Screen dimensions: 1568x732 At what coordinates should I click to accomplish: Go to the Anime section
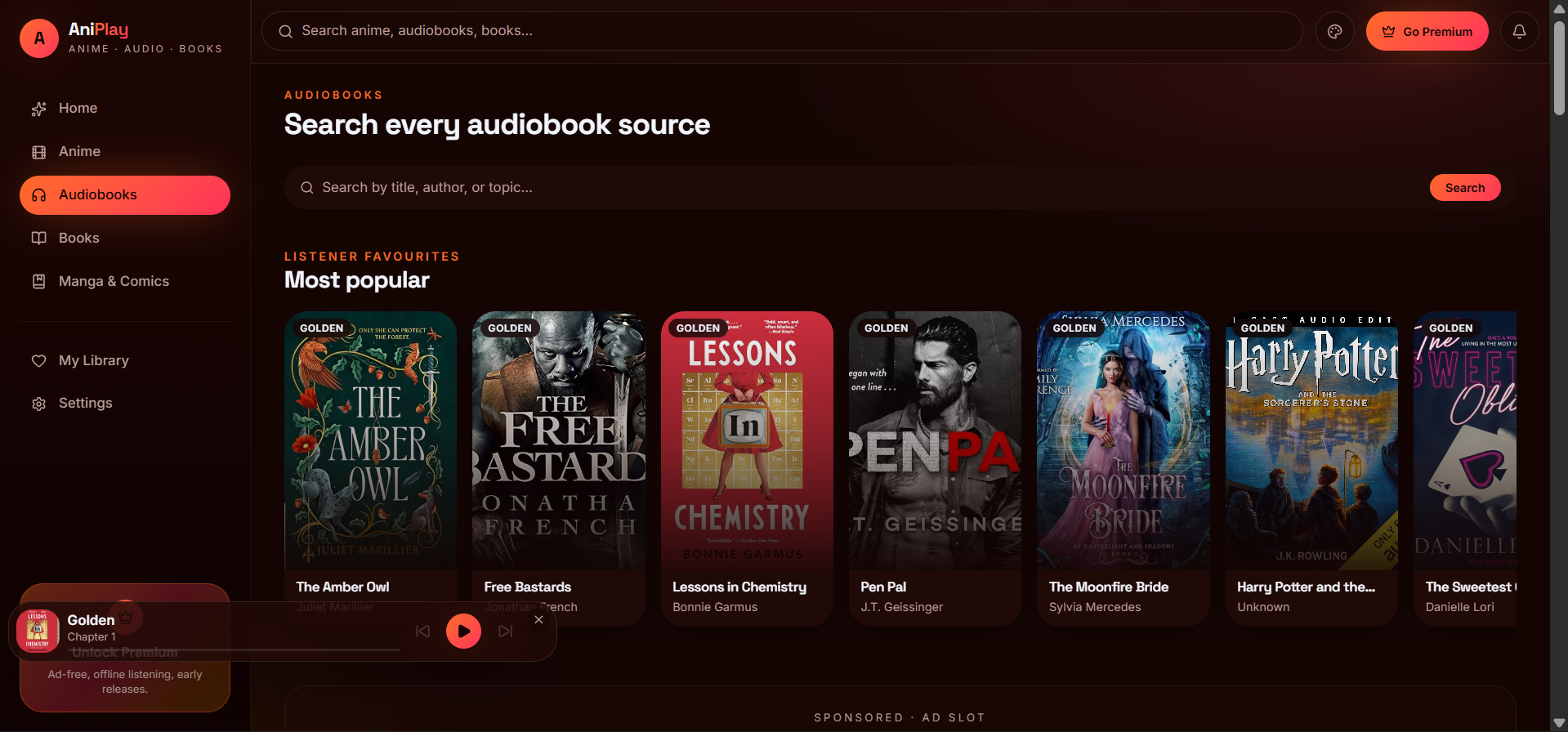[125, 151]
